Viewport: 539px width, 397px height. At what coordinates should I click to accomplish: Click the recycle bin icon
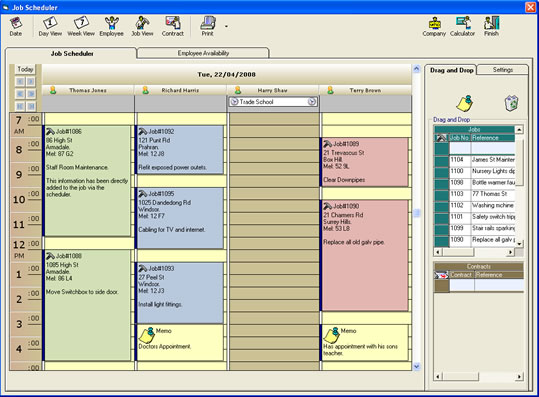[x=511, y=103]
